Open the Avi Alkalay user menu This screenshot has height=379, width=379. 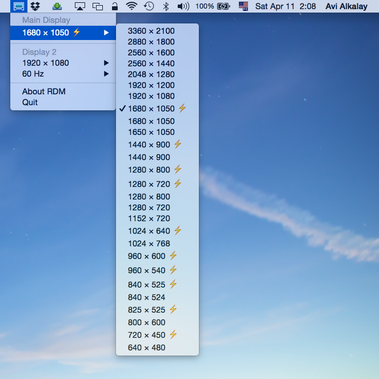(346, 6)
